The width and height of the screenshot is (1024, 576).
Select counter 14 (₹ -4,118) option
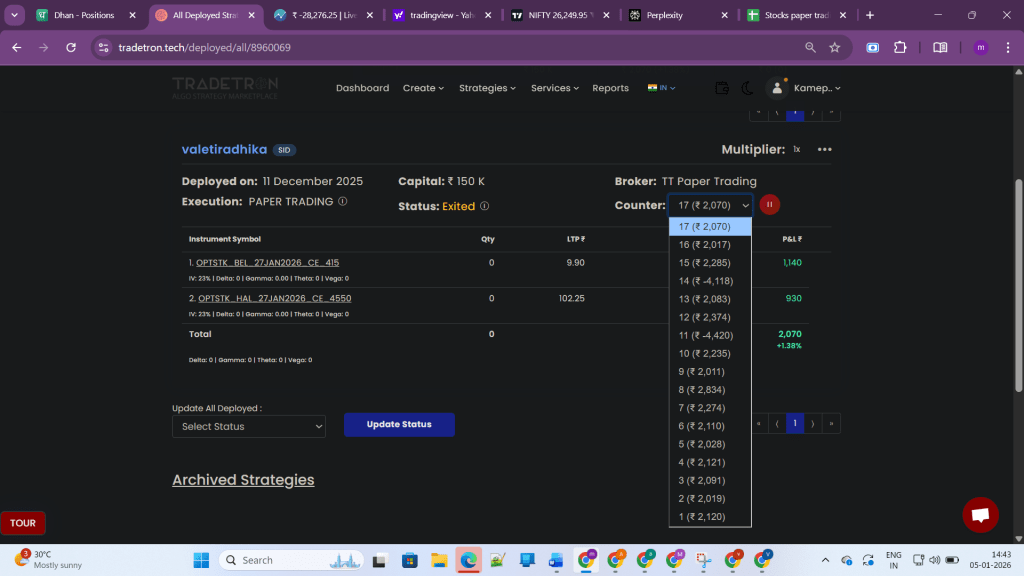click(709, 281)
